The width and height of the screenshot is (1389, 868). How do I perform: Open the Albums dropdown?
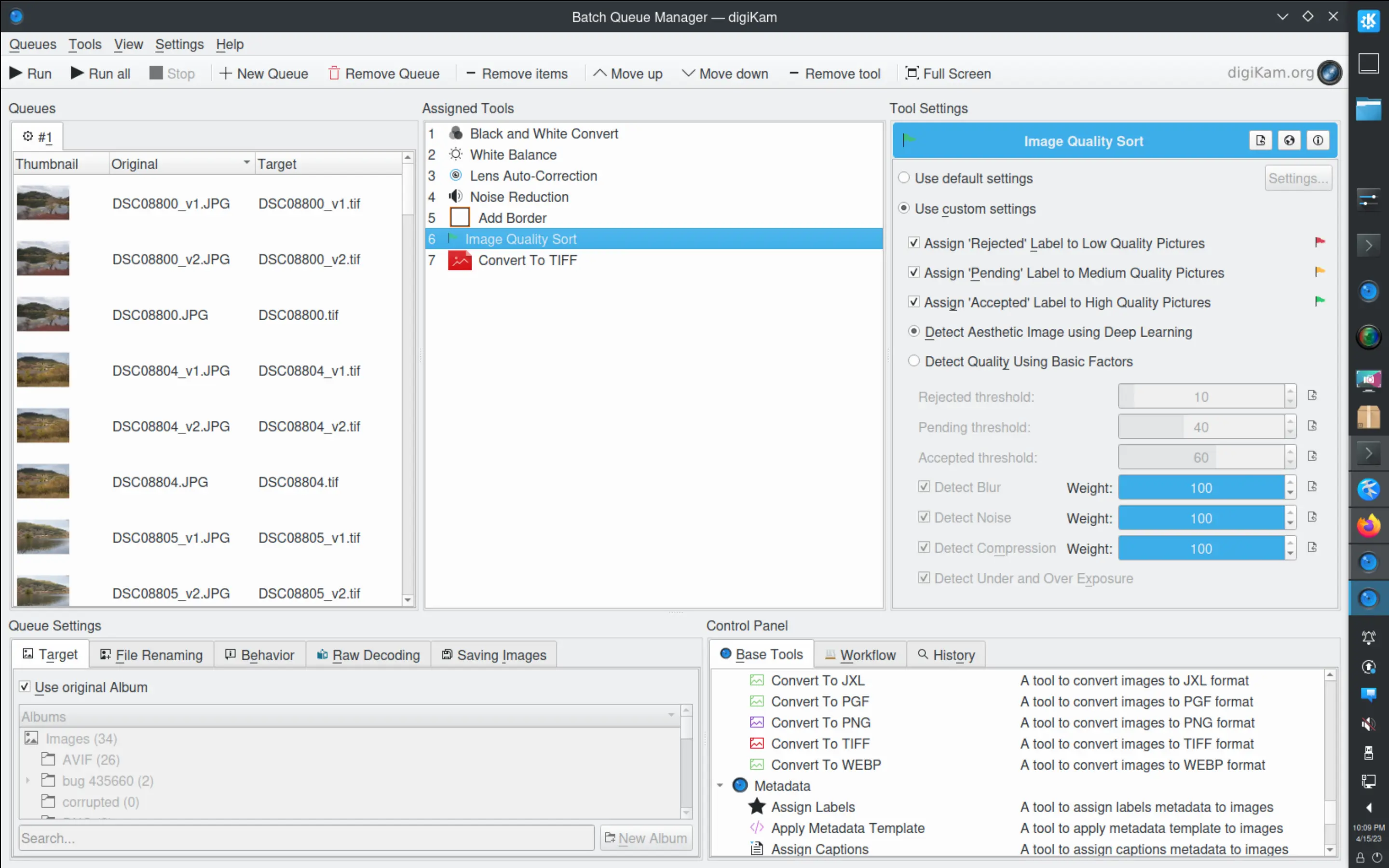[670, 715]
